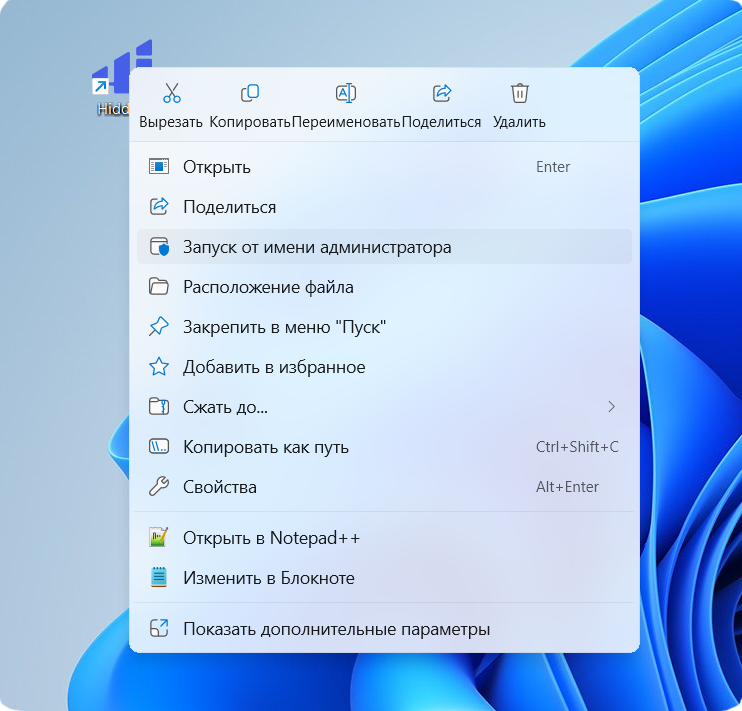Select Запуск от имени администратора

[317, 247]
